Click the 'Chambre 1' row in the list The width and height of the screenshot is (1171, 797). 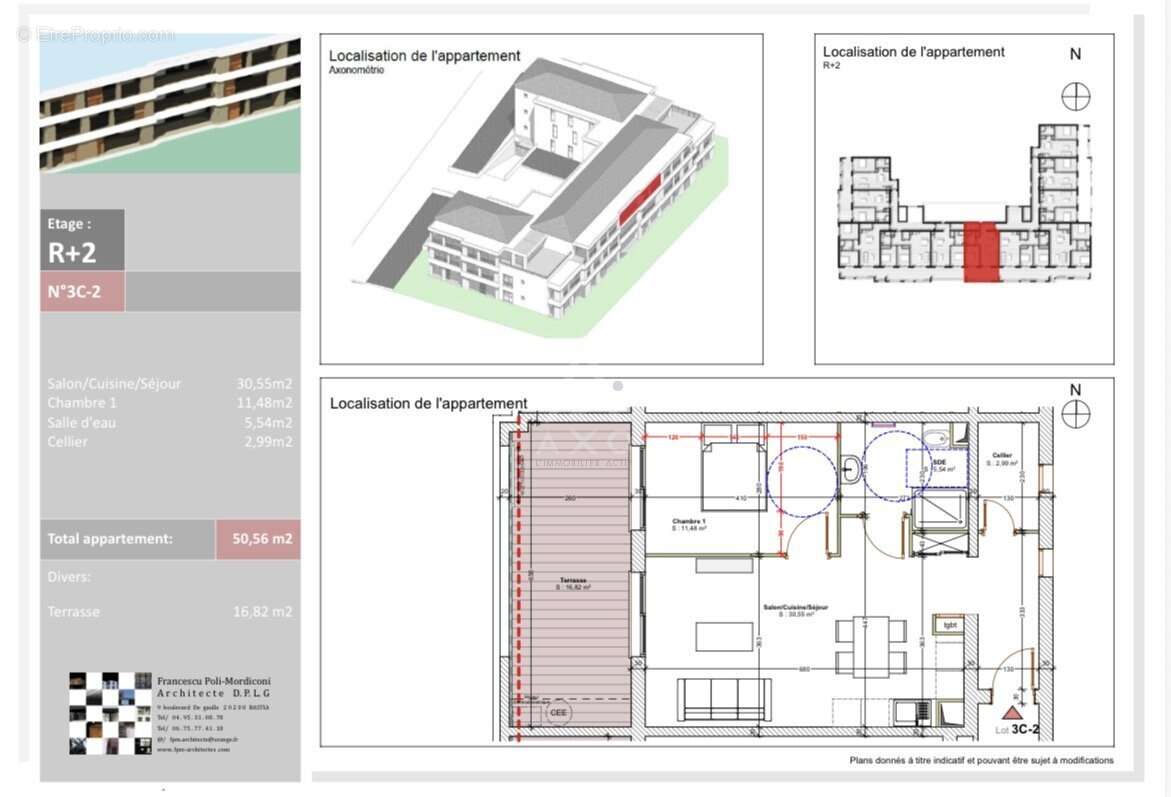[170, 403]
